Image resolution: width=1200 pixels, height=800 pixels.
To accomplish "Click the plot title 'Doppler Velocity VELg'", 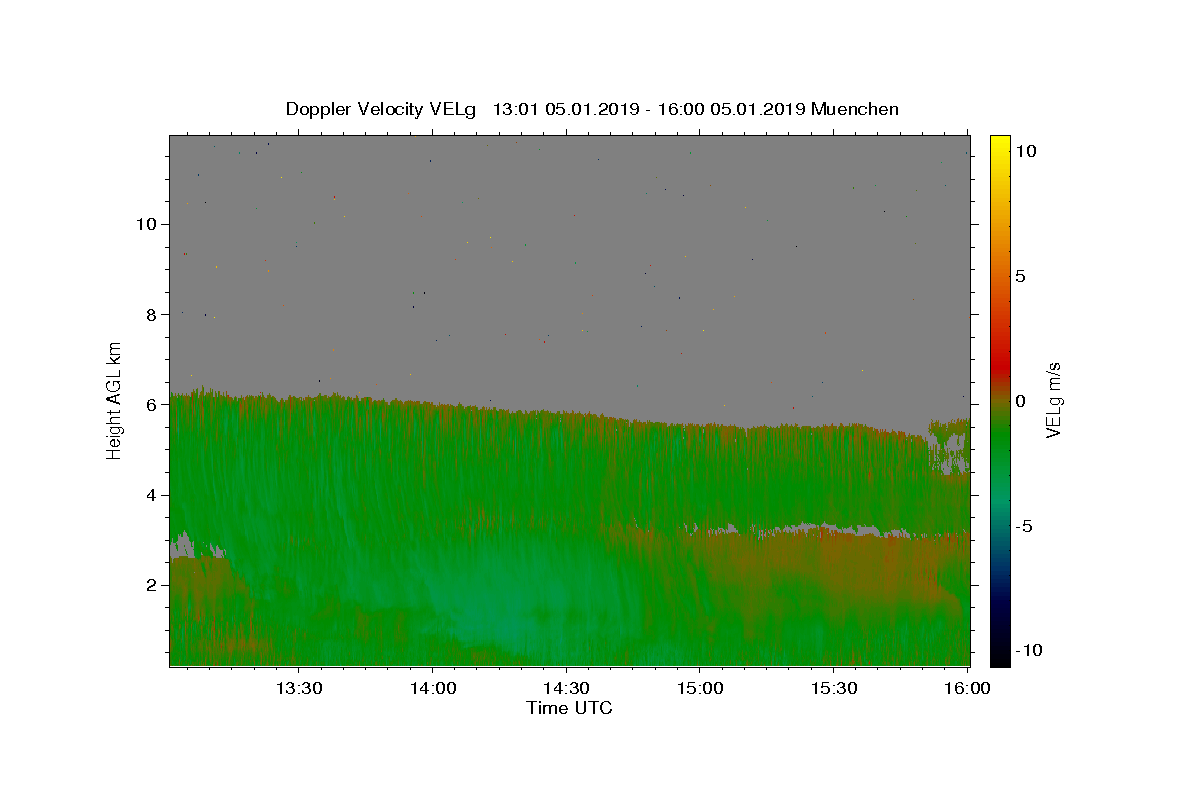I will pos(379,109).
